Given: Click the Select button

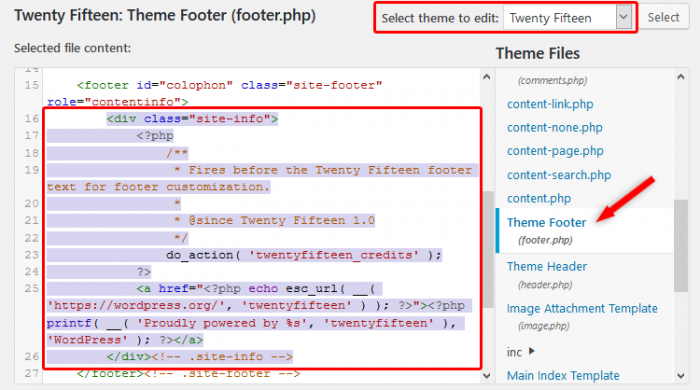Looking at the screenshot, I should pos(663,17).
